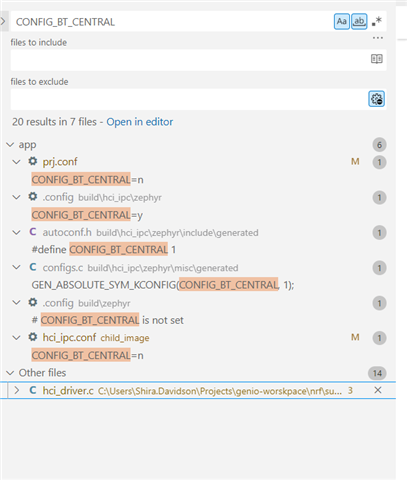This screenshot has height=480, width=407.
Task: Open the #define CONFIG_BT_CENTRAL 1 match
Action: click(x=104, y=250)
